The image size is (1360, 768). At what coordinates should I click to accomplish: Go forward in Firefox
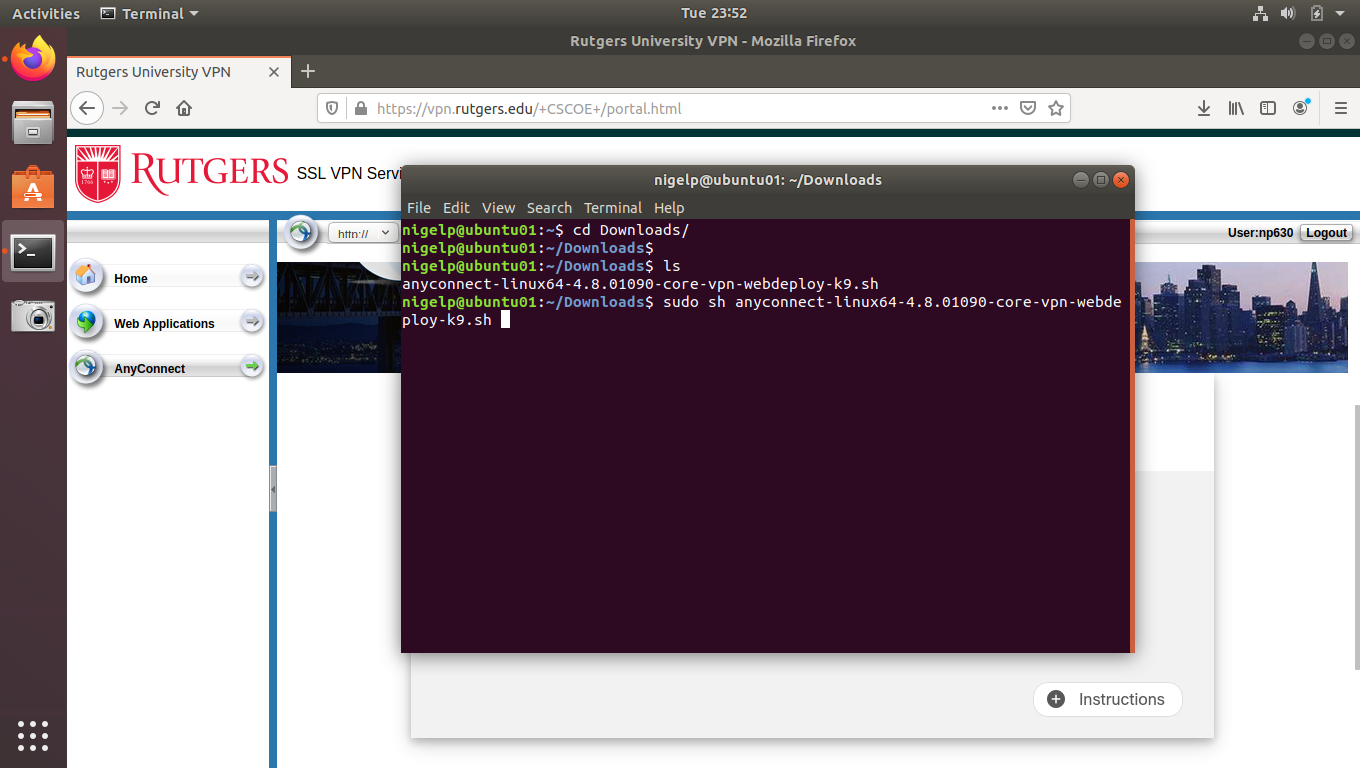121,108
